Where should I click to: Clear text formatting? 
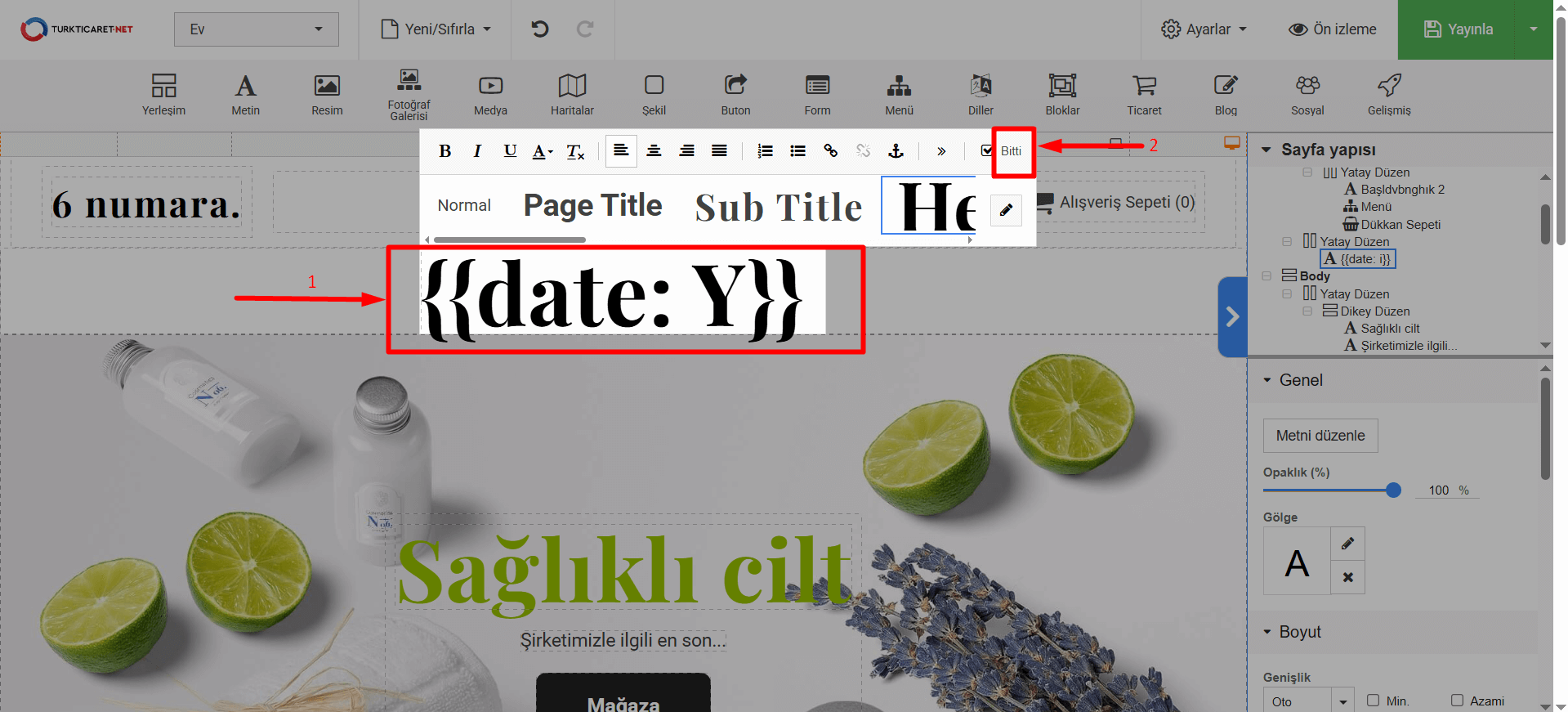click(x=575, y=151)
